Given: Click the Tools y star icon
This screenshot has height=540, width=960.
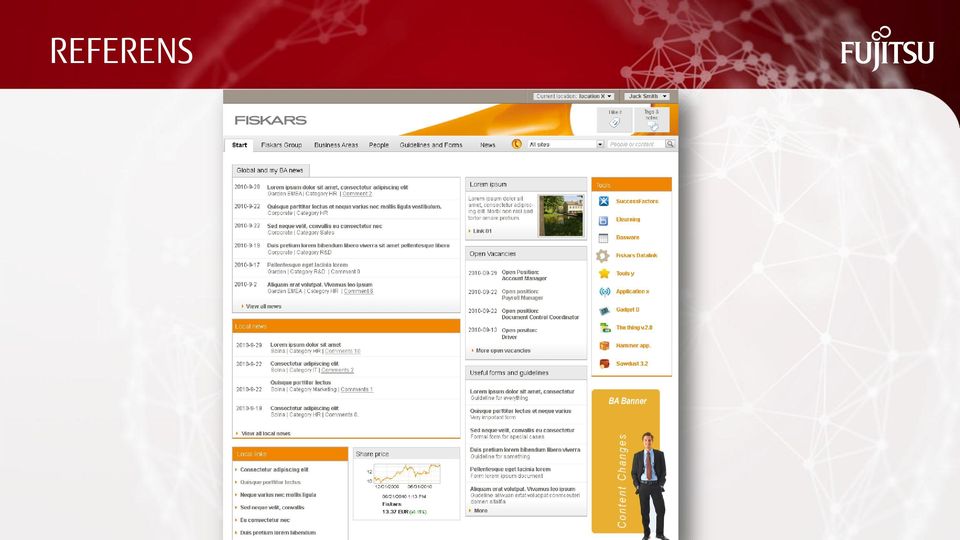Looking at the screenshot, I should point(604,274).
